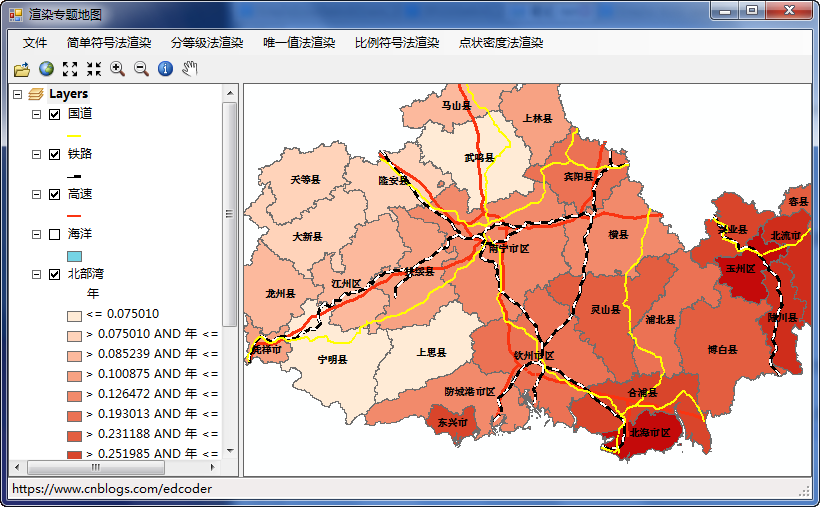Viewport: 820px width, 507px height.
Task: Select the fixed zoom out arrows icon
Action: click(x=94, y=69)
